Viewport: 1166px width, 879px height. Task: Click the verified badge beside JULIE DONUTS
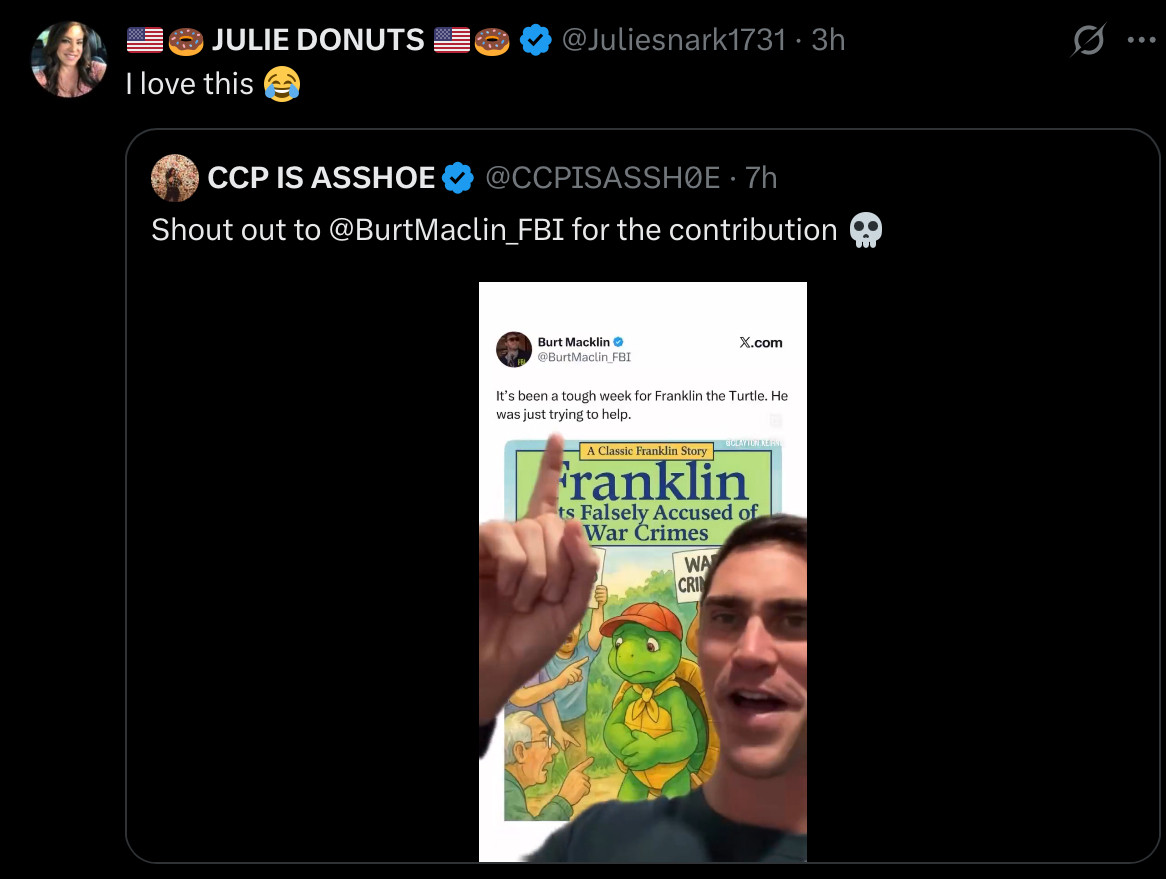536,41
